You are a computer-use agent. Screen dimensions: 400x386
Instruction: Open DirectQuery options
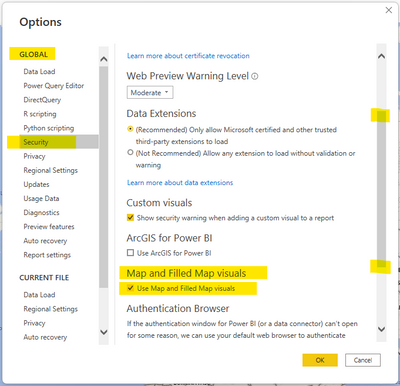[x=42, y=100]
